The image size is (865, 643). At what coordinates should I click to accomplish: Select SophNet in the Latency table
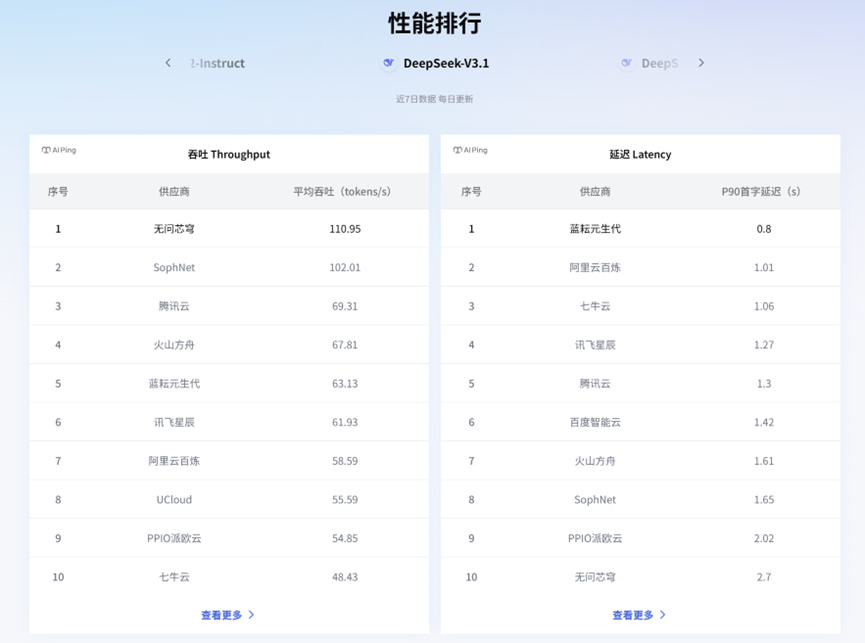[595, 500]
